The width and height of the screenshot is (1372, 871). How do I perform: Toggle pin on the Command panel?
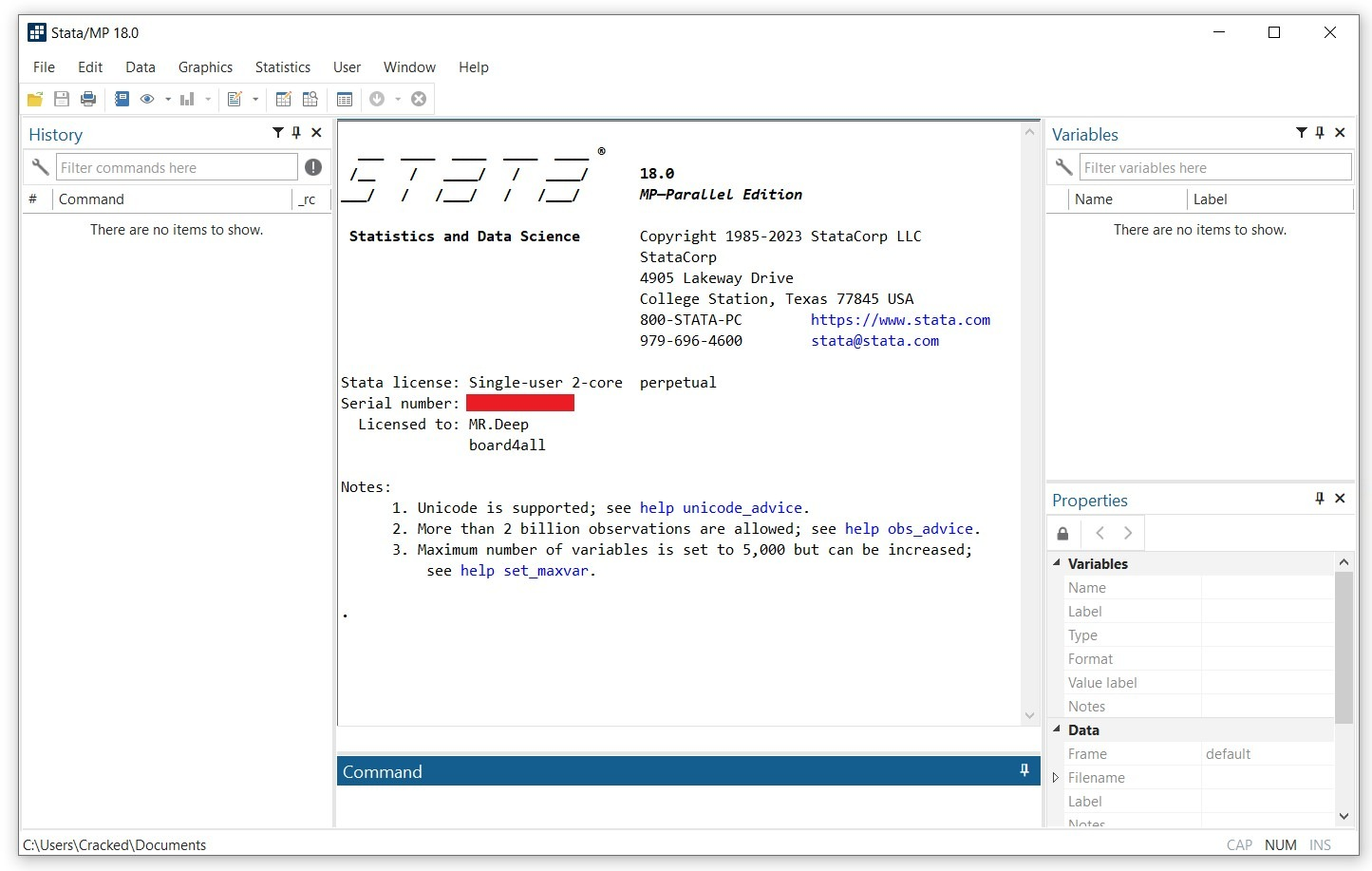[x=1024, y=770]
